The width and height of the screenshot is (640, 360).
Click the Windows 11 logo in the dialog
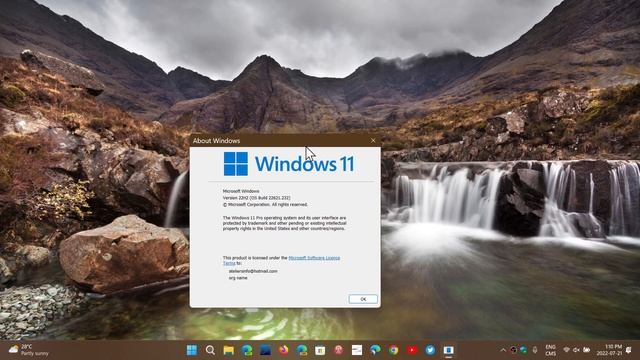point(289,164)
